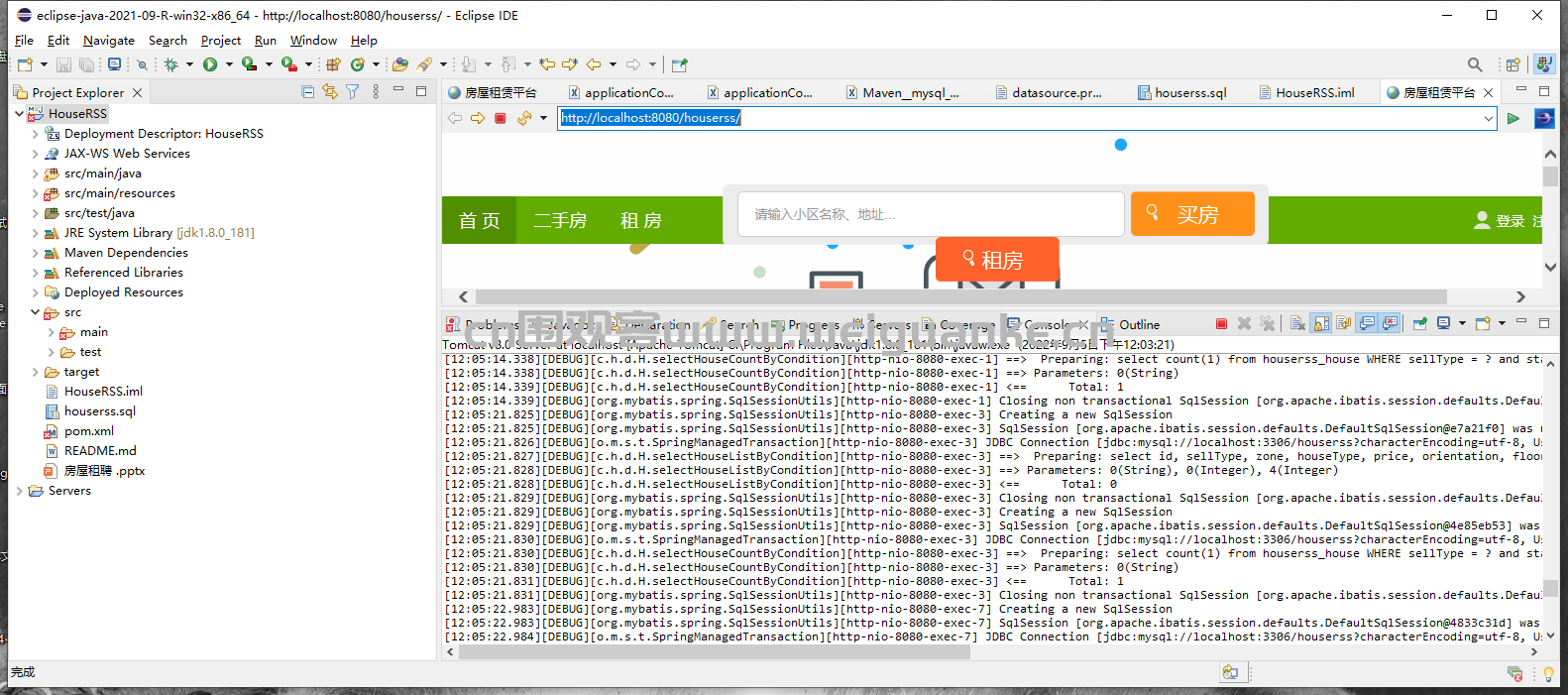Click the orange 买房 button
The image size is (1568, 695).
pos(1192,214)
